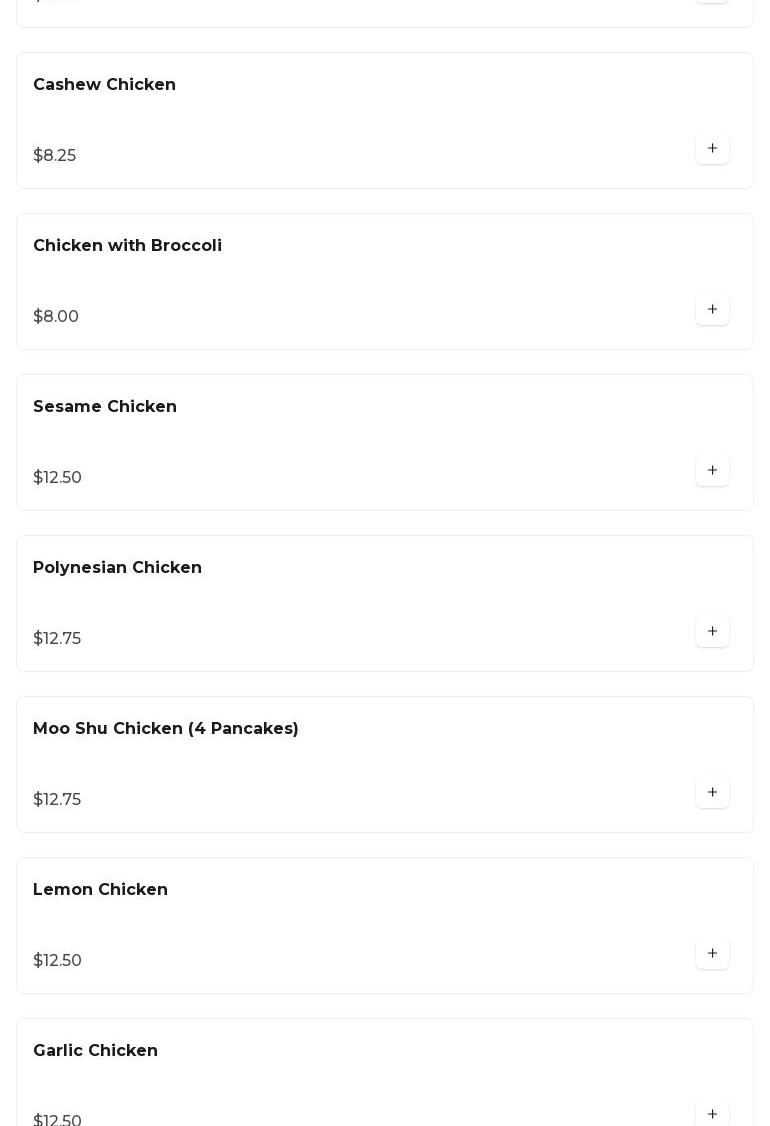770x1126 pixels.
Task: Click the Polynesian Chicken heading
Action: click(x=117, y=568)
